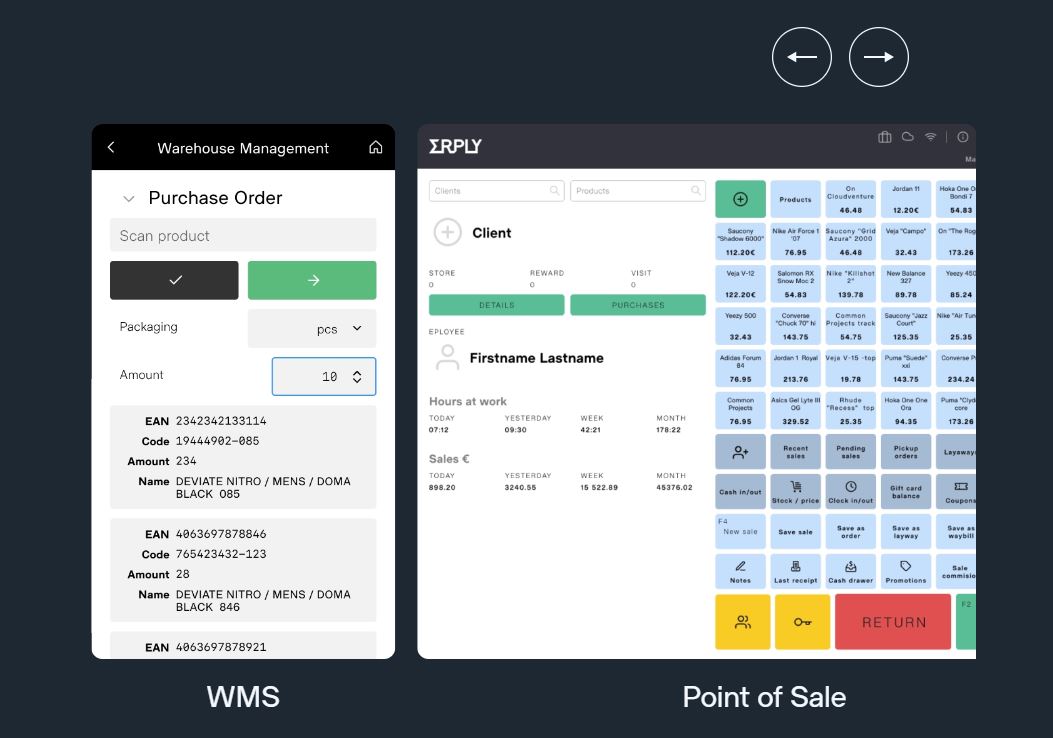Open the Cash drawer icon
Viewport: 1053px width, 738px height.
pyautogui.click(x=851, y=570)
